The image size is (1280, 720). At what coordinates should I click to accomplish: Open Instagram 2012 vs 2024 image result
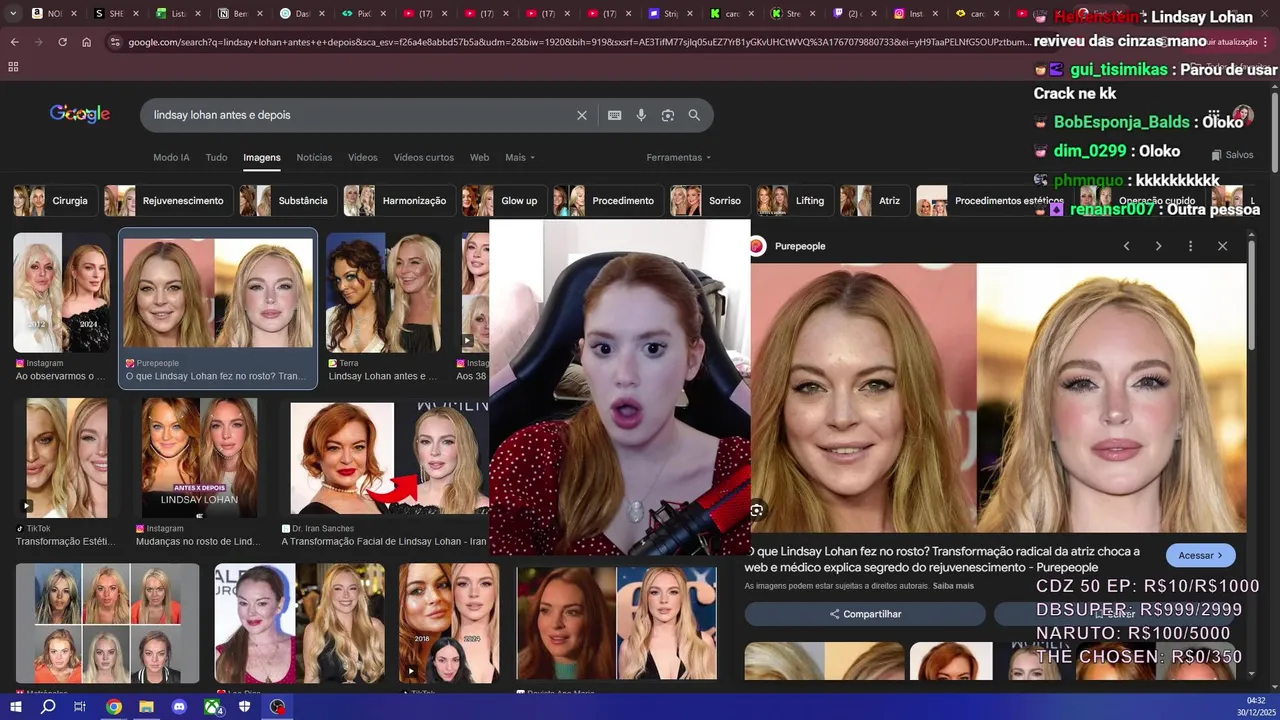[62, 292]
